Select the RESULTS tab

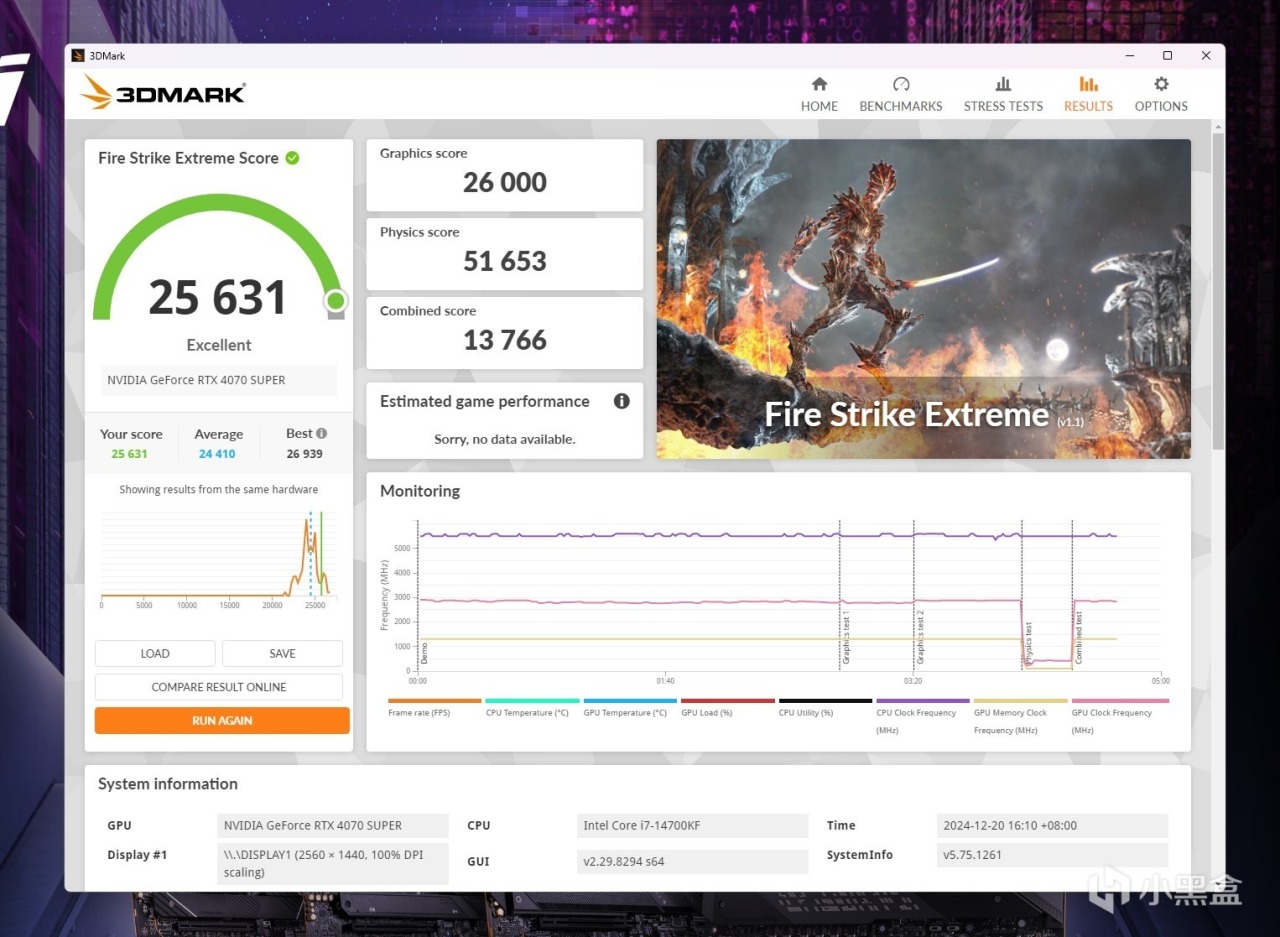[1088, 94]
